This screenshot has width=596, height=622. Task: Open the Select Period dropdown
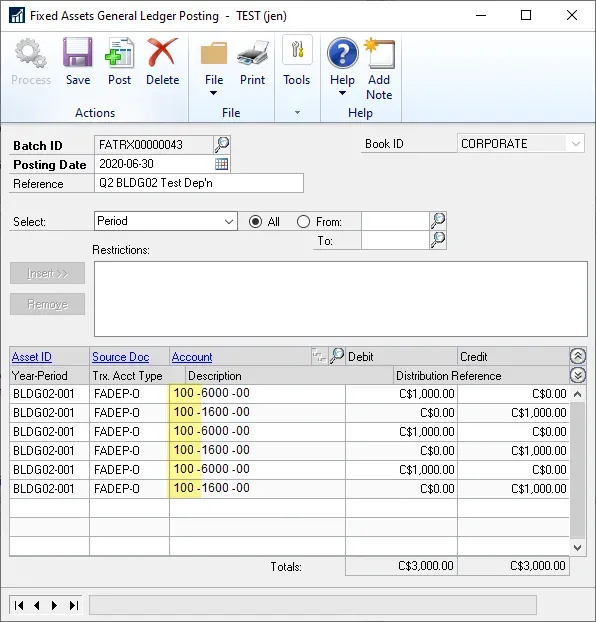[229, 221]
